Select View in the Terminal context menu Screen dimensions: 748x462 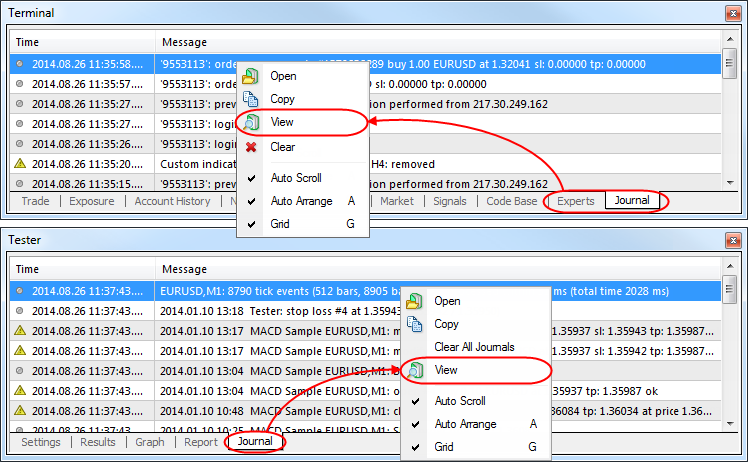(282, 122)
